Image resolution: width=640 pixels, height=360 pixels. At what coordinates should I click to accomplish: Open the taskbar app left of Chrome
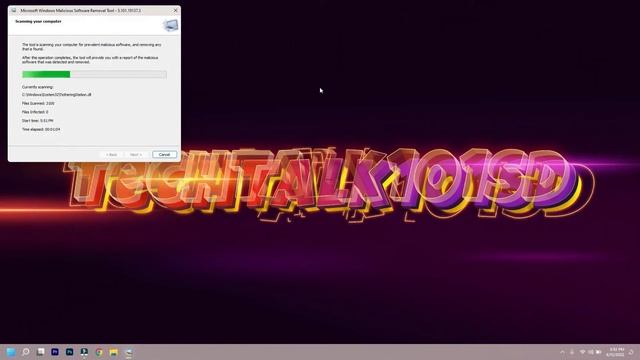(84, 352)
